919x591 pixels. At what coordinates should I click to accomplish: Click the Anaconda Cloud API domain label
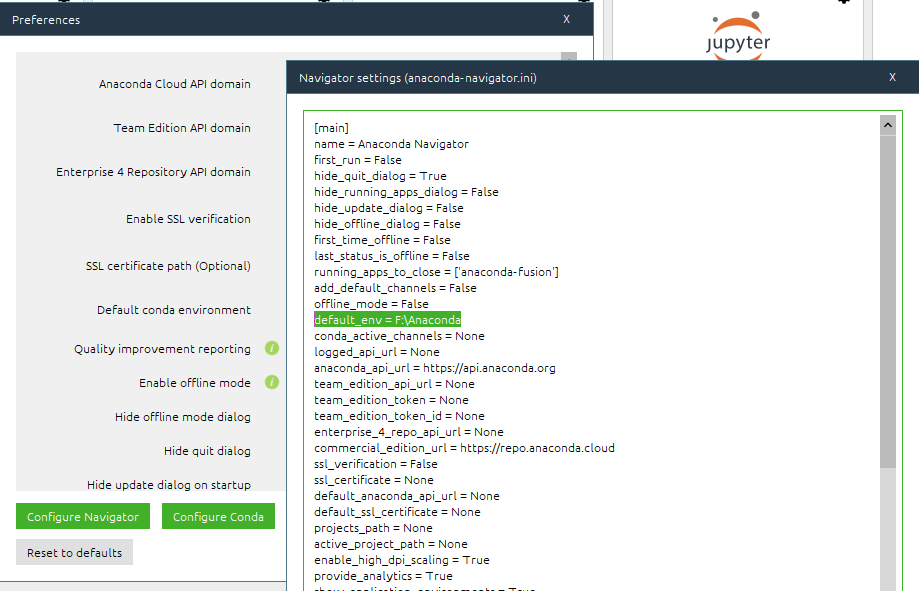[175, 84]
